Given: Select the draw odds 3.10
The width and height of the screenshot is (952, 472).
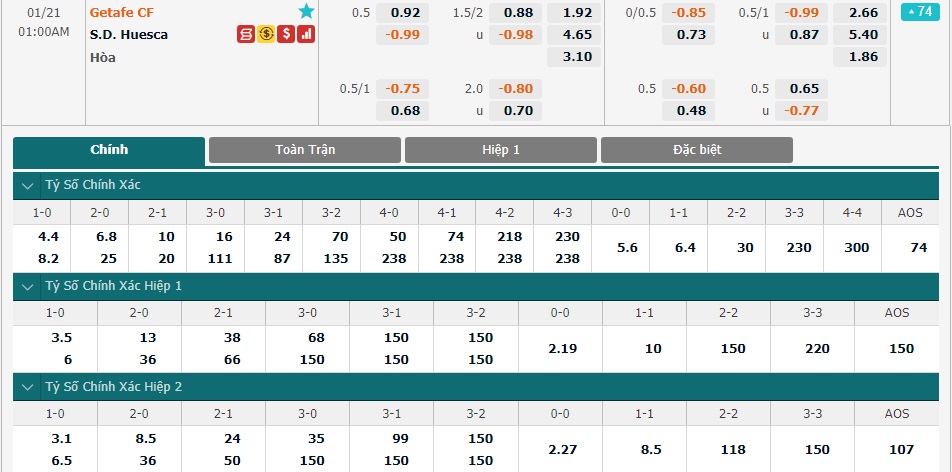Looking at the screenshot, I should [574, 57].
